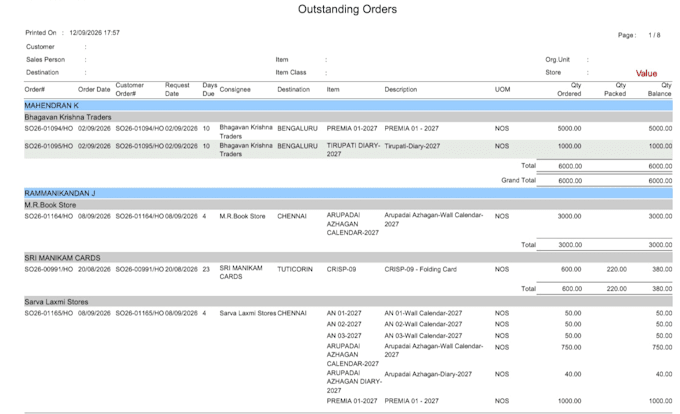Select the printed timestamp 12/09/2026 17:57
This screenshot has height=414, width=680.
coord(95,33)
